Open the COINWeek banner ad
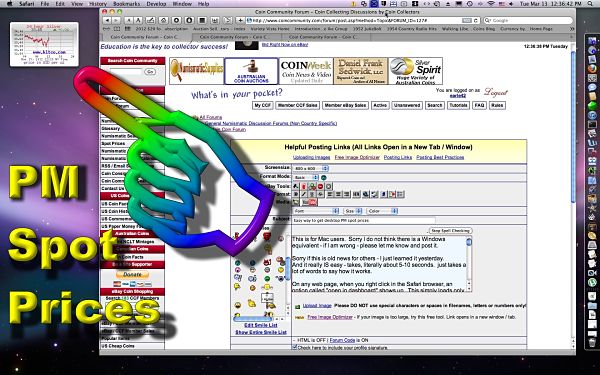Image resolution: width=600 pixels, height=375 pixels. click(306, 71)
